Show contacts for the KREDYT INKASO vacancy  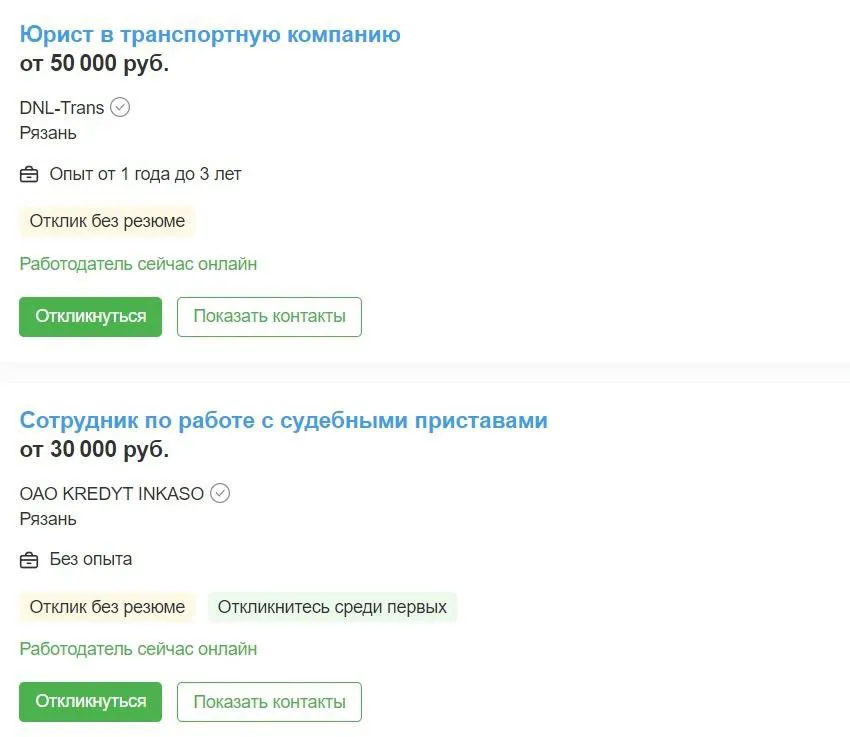coord(269,701)
